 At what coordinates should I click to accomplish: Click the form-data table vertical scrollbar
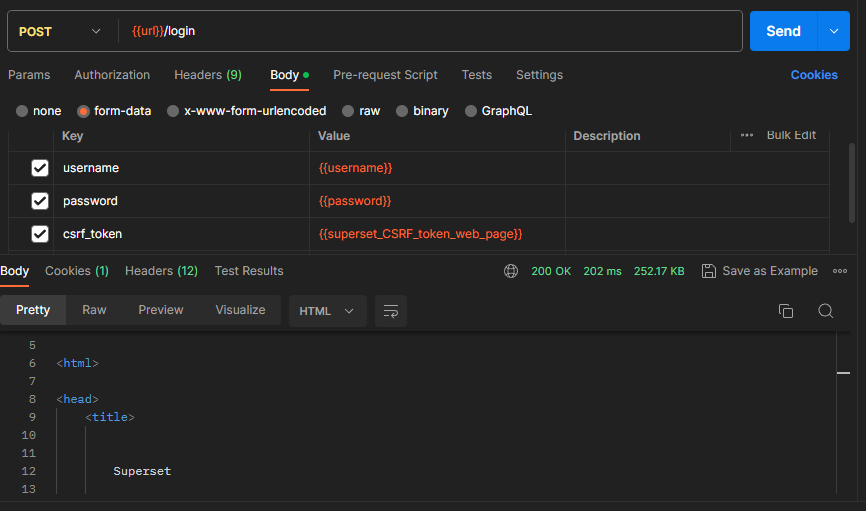(x=852, y=183)
